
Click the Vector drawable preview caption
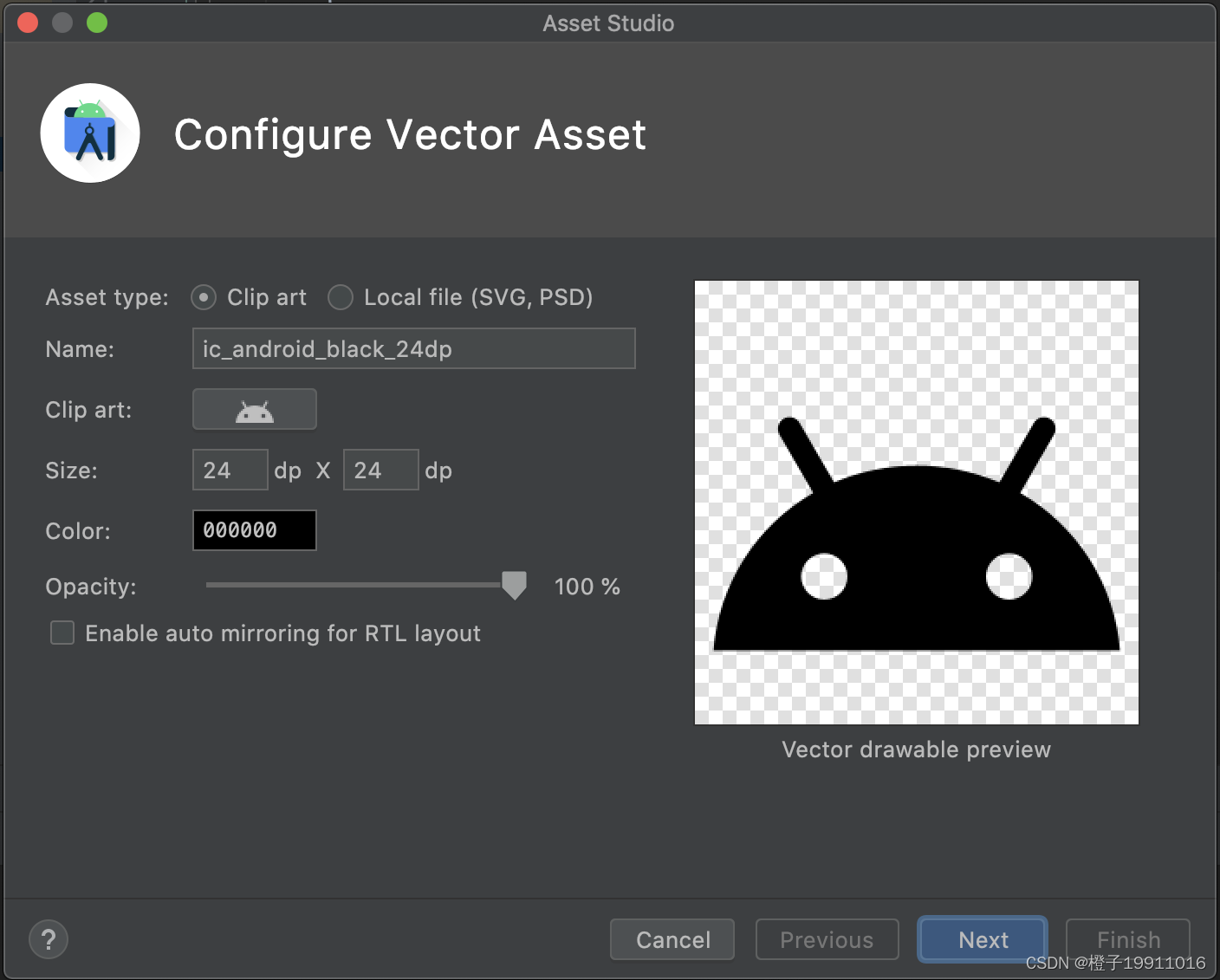917,750
